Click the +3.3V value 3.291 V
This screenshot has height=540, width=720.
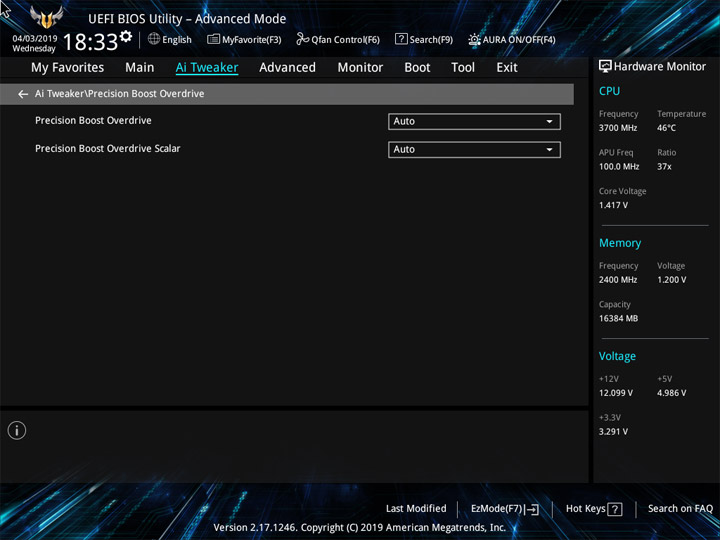pos(613,432)
